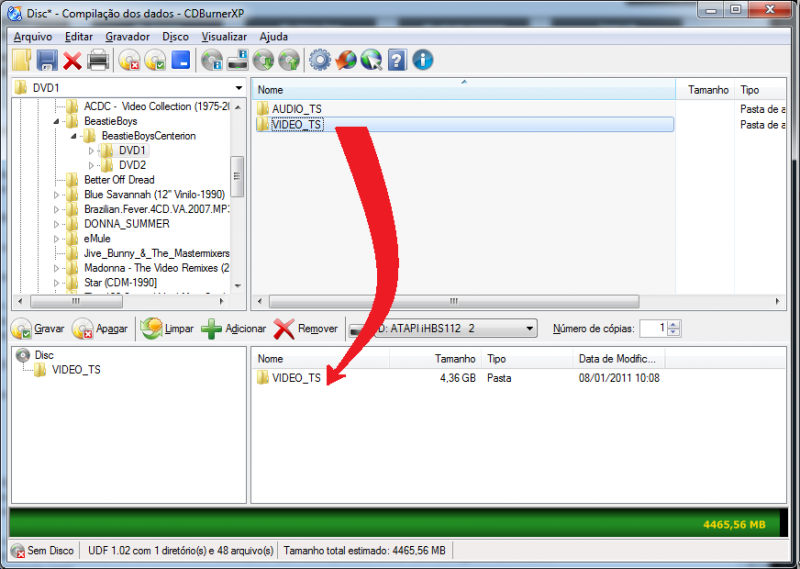Open the Editar menu
800x569 pixels.
point(79,37)
